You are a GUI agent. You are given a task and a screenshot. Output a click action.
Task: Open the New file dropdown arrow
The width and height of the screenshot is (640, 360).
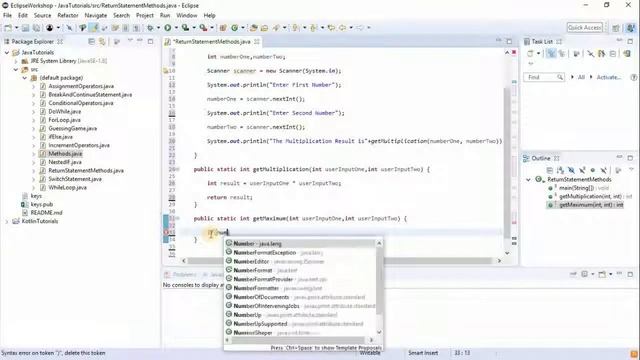16,28
